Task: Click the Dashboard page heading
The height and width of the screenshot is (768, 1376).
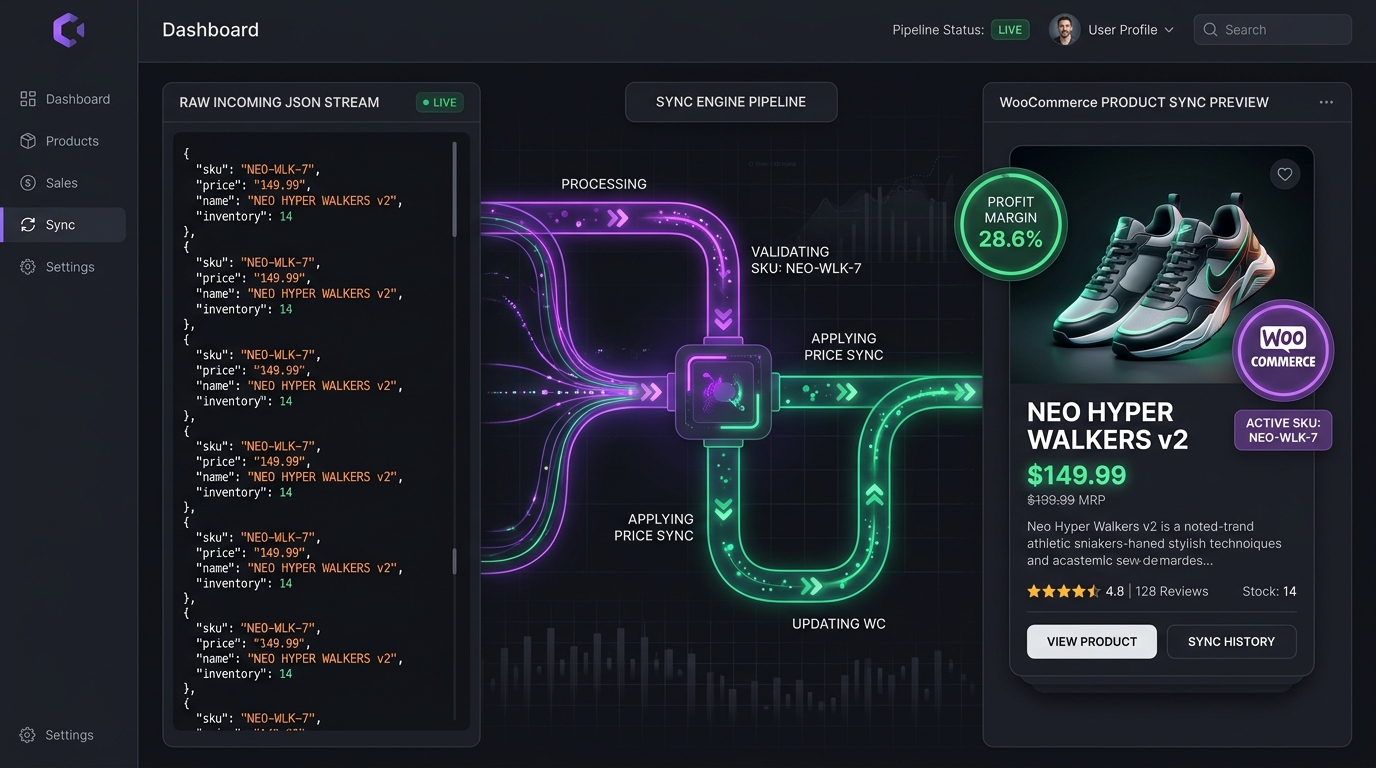Action: pos(210,29)
